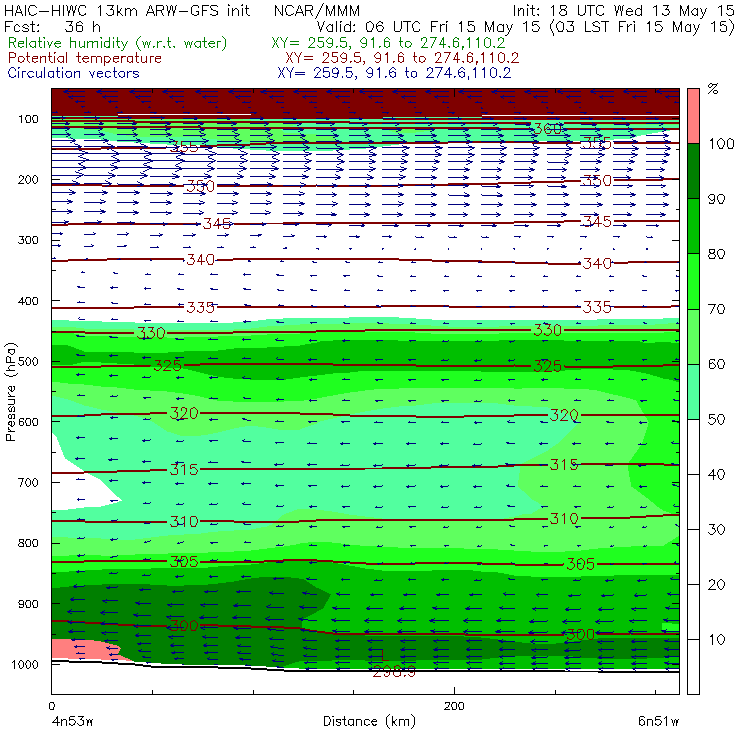Click the "500" pressure axis tick label
Image resolution: width=740 pixels, height=740 pixels.
point(28,361)
